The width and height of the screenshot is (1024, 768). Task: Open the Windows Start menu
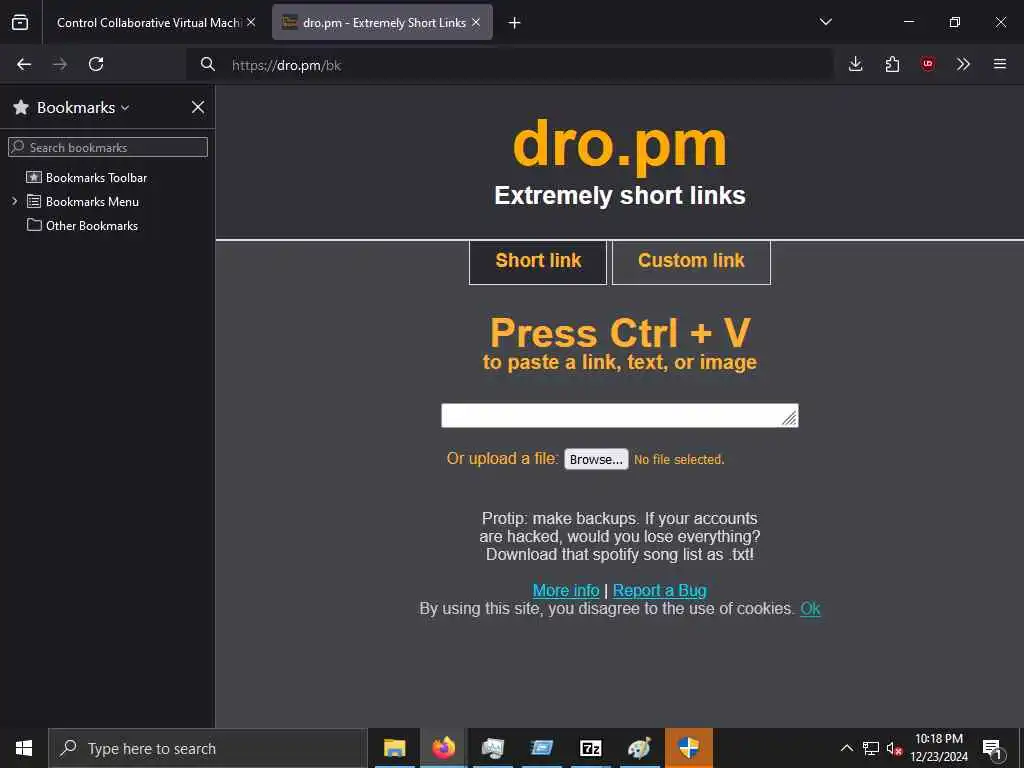tap(24, 748)
